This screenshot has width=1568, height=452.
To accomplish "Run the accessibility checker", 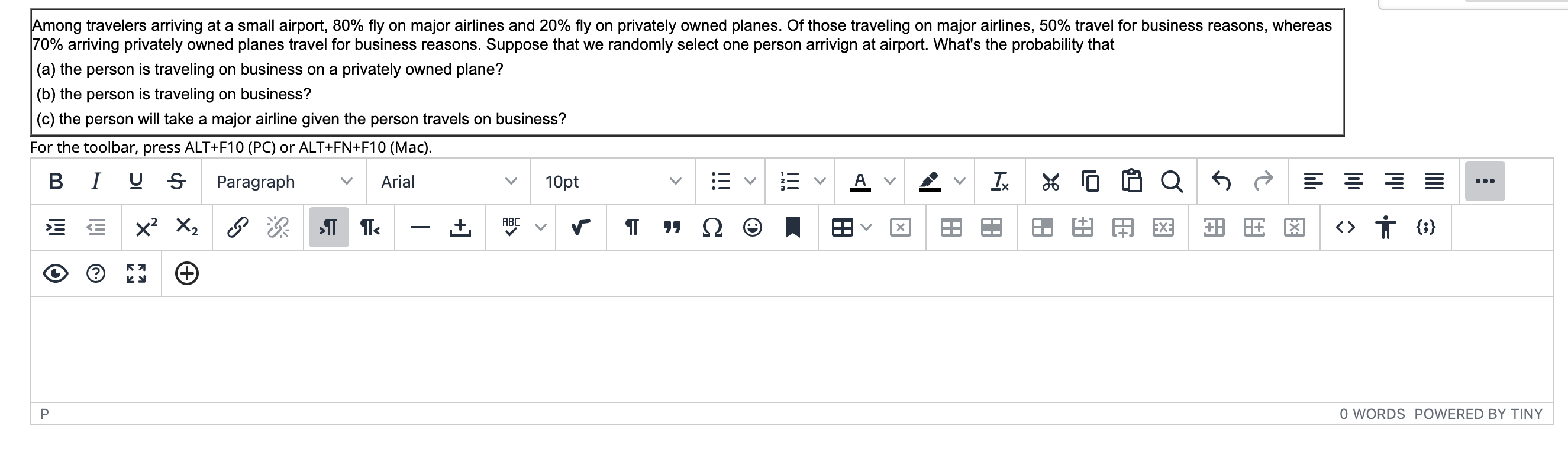I will (x=1386, y=228).
